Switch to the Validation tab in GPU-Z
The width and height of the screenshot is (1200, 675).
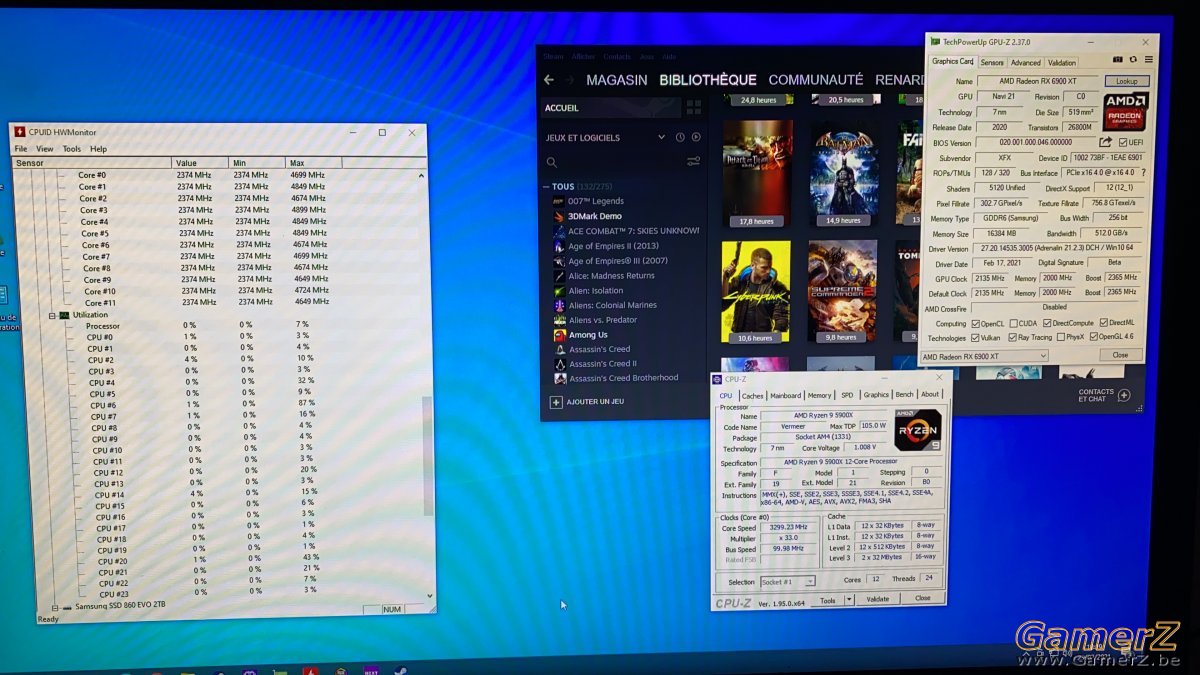(x=1062, y=63)
